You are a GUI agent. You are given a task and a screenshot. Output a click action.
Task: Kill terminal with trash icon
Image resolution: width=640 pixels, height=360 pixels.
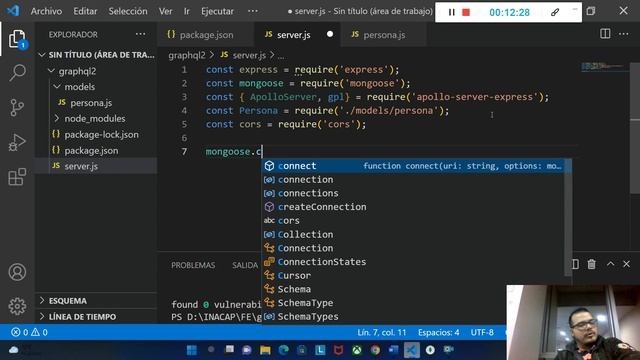[591, 264]
